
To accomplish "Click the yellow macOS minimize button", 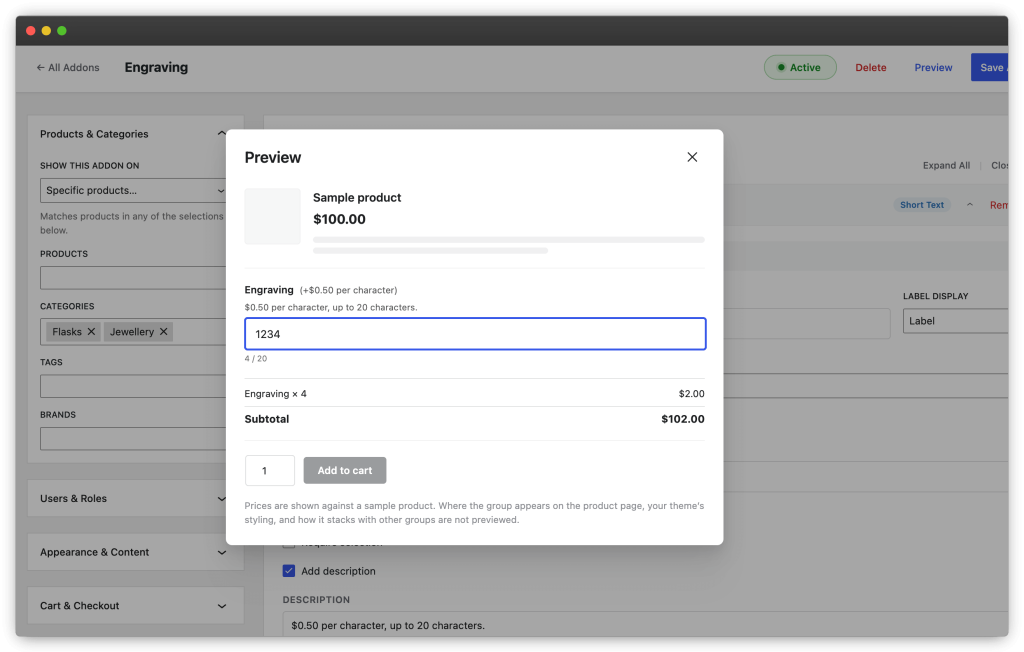I will click(x=46, y=31).
